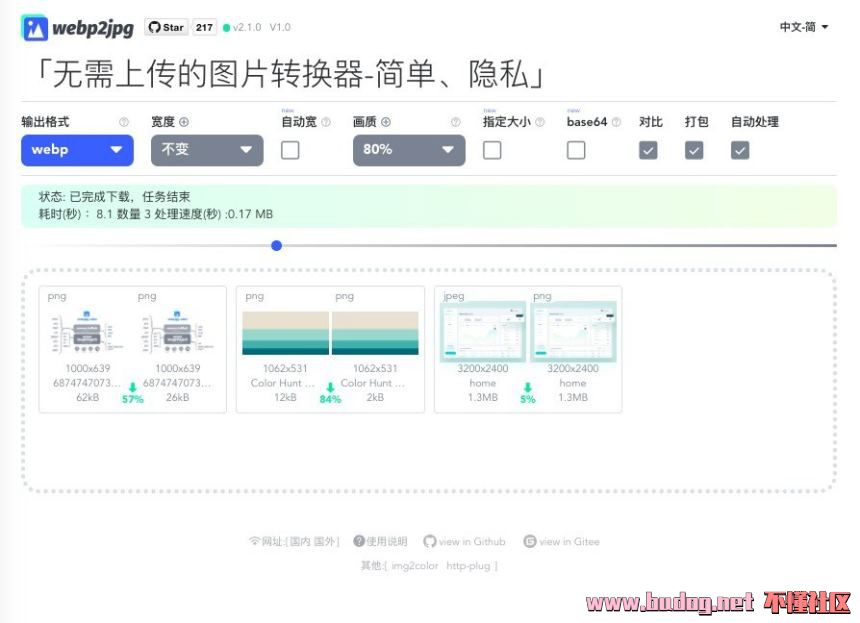This screenshot has height=623, width=860.
Task: Click the plus icon next to 宽度
Action: click(184, 122)
